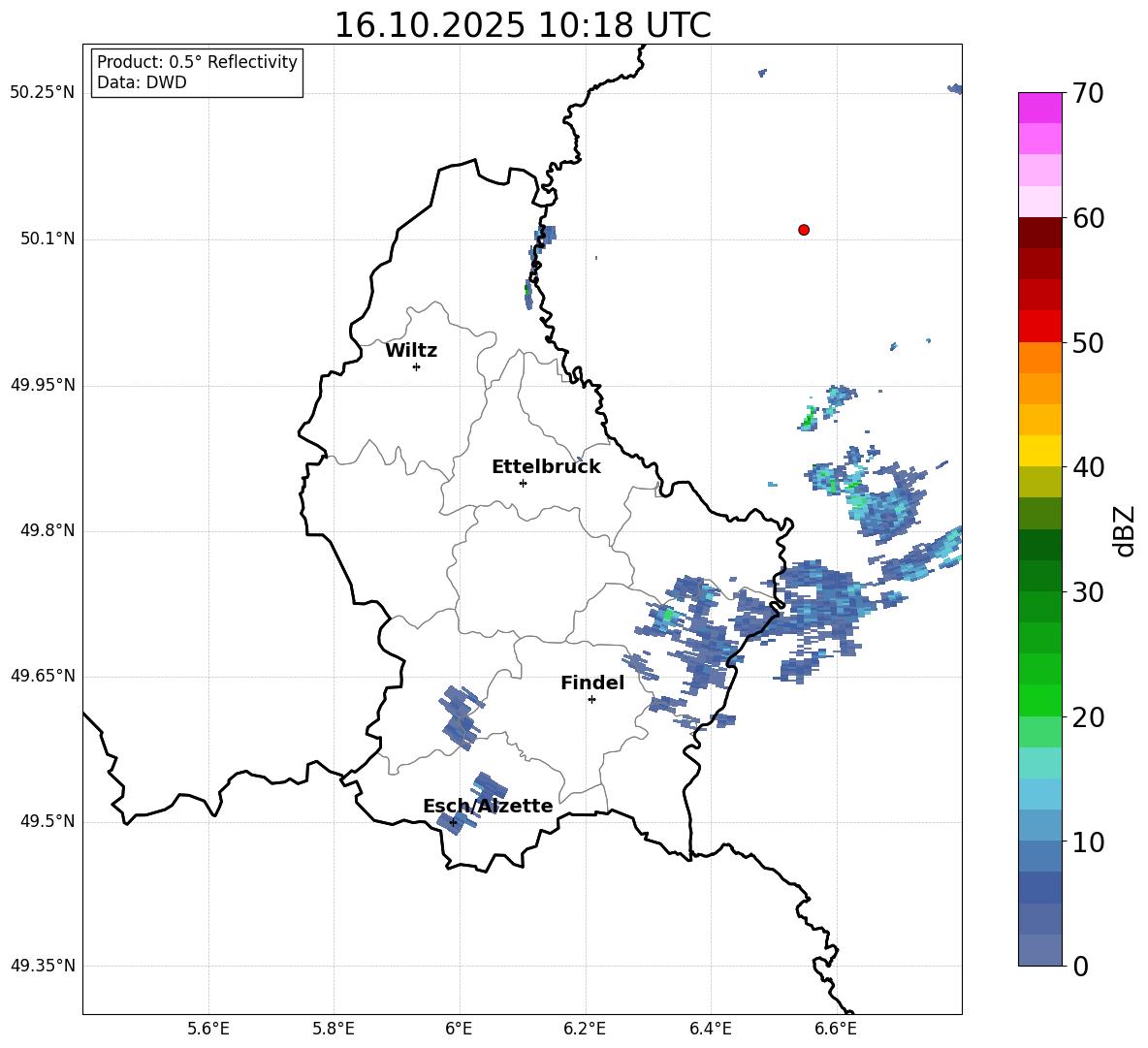Click the dark maroon colorbar swatch below 60
This screenshot has height=1048, width=1148.
click(x=1040, y=233)
